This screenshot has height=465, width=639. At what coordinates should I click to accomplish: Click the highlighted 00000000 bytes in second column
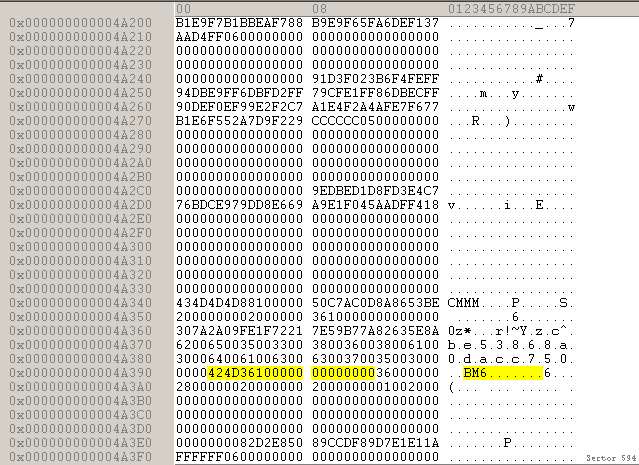pos(344,372)
